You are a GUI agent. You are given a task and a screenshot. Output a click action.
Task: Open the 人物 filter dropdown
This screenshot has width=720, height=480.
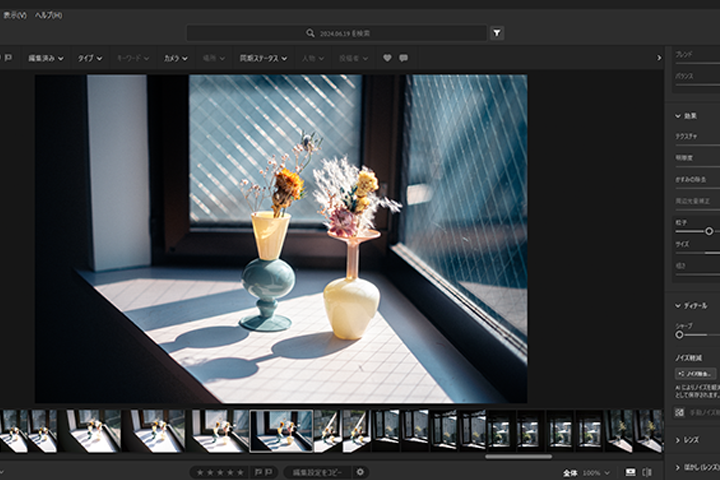click(313, 58)
